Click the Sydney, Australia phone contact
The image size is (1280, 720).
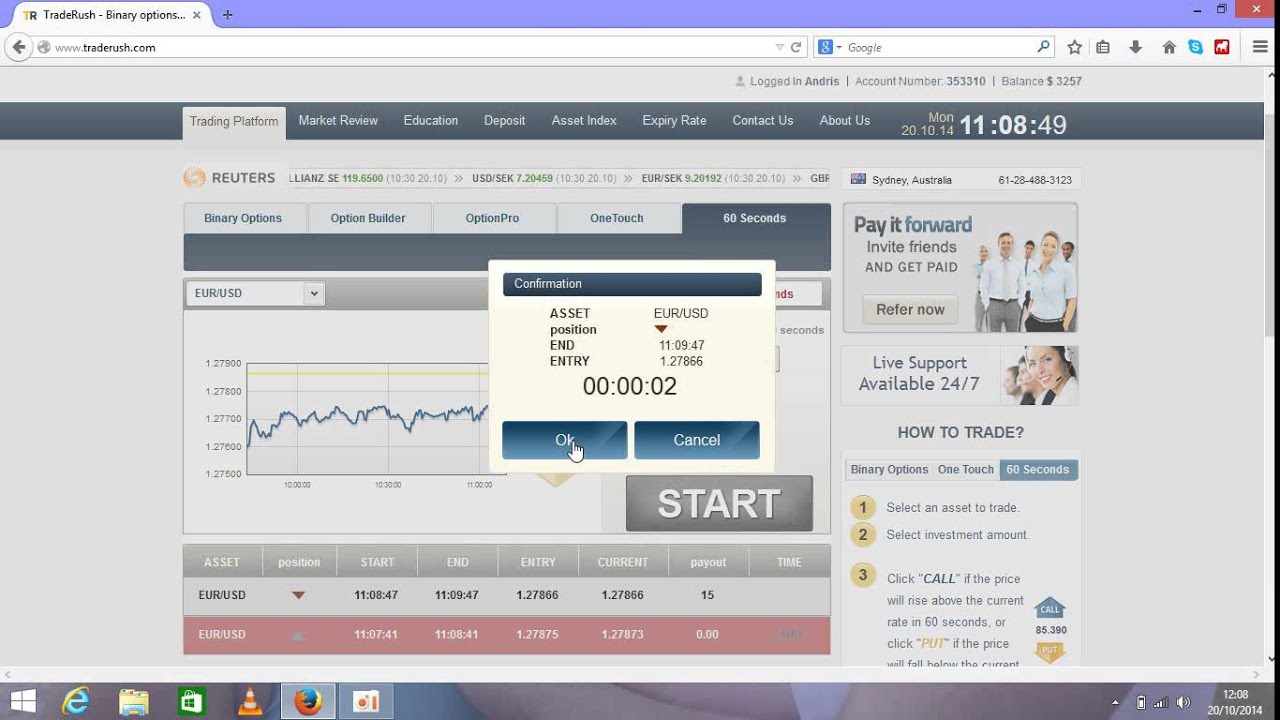[x=961, y=180]
